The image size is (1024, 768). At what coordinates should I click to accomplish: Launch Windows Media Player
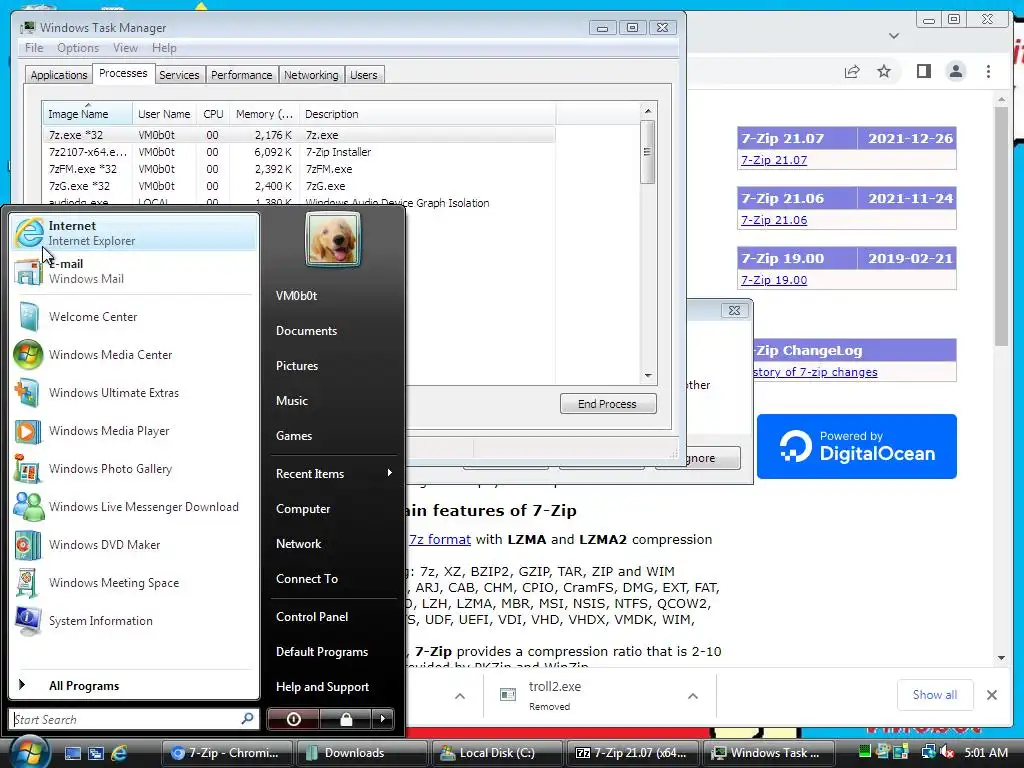[134, 431]
